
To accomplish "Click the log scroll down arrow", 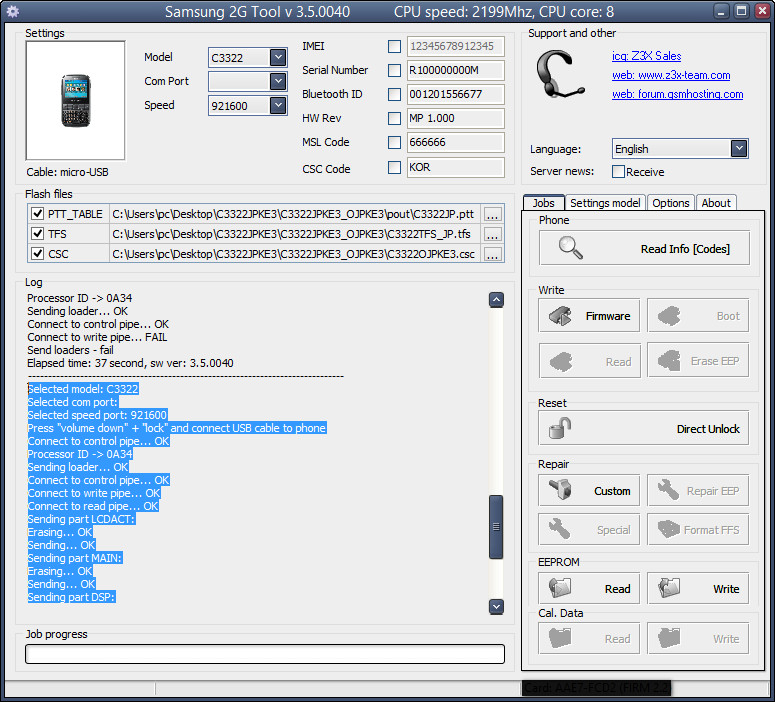I will click(496, 606).
